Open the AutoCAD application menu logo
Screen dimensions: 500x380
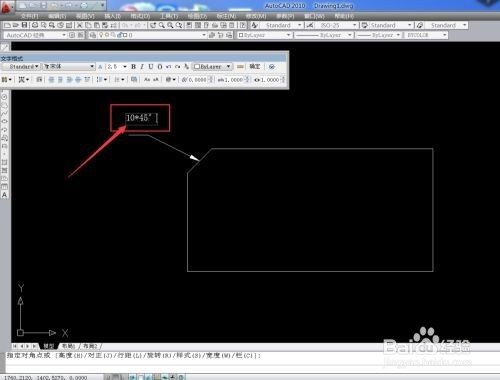[x=6, y=7]
